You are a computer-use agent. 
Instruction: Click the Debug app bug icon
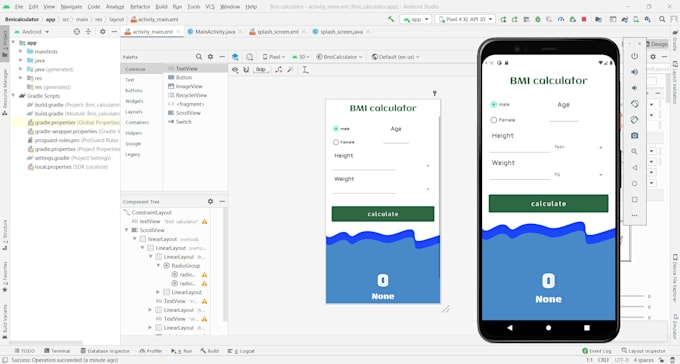pos(538,20)
